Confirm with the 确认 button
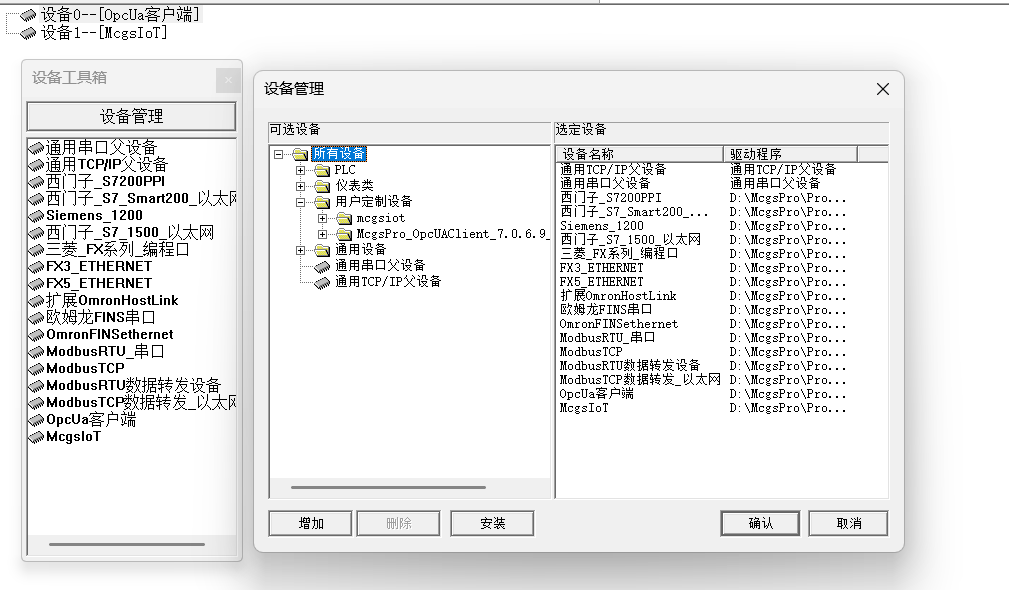The width and height of the screenshot is (1009, 590). point(761,524)
